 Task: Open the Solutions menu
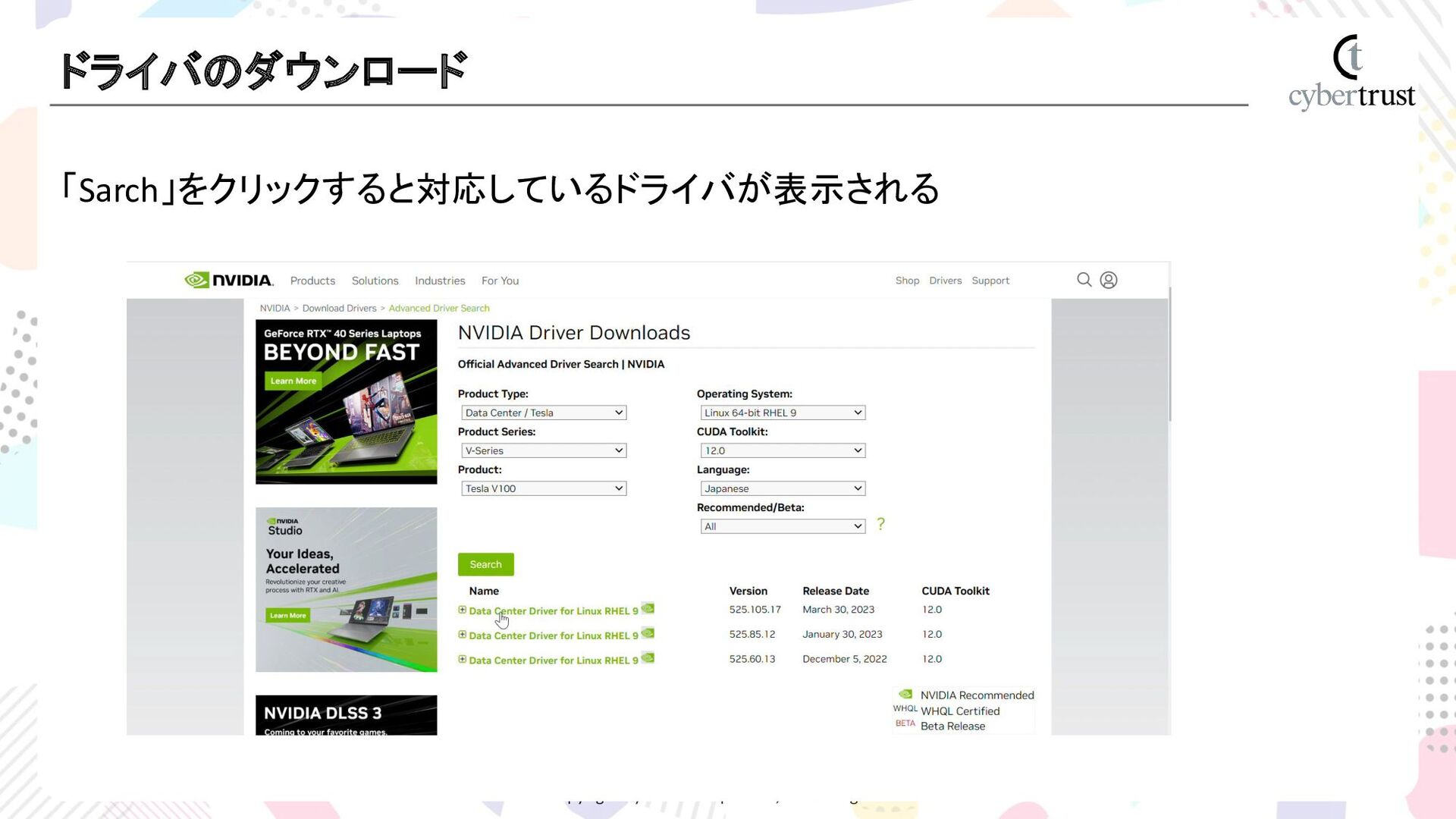(x=375, y=281)
